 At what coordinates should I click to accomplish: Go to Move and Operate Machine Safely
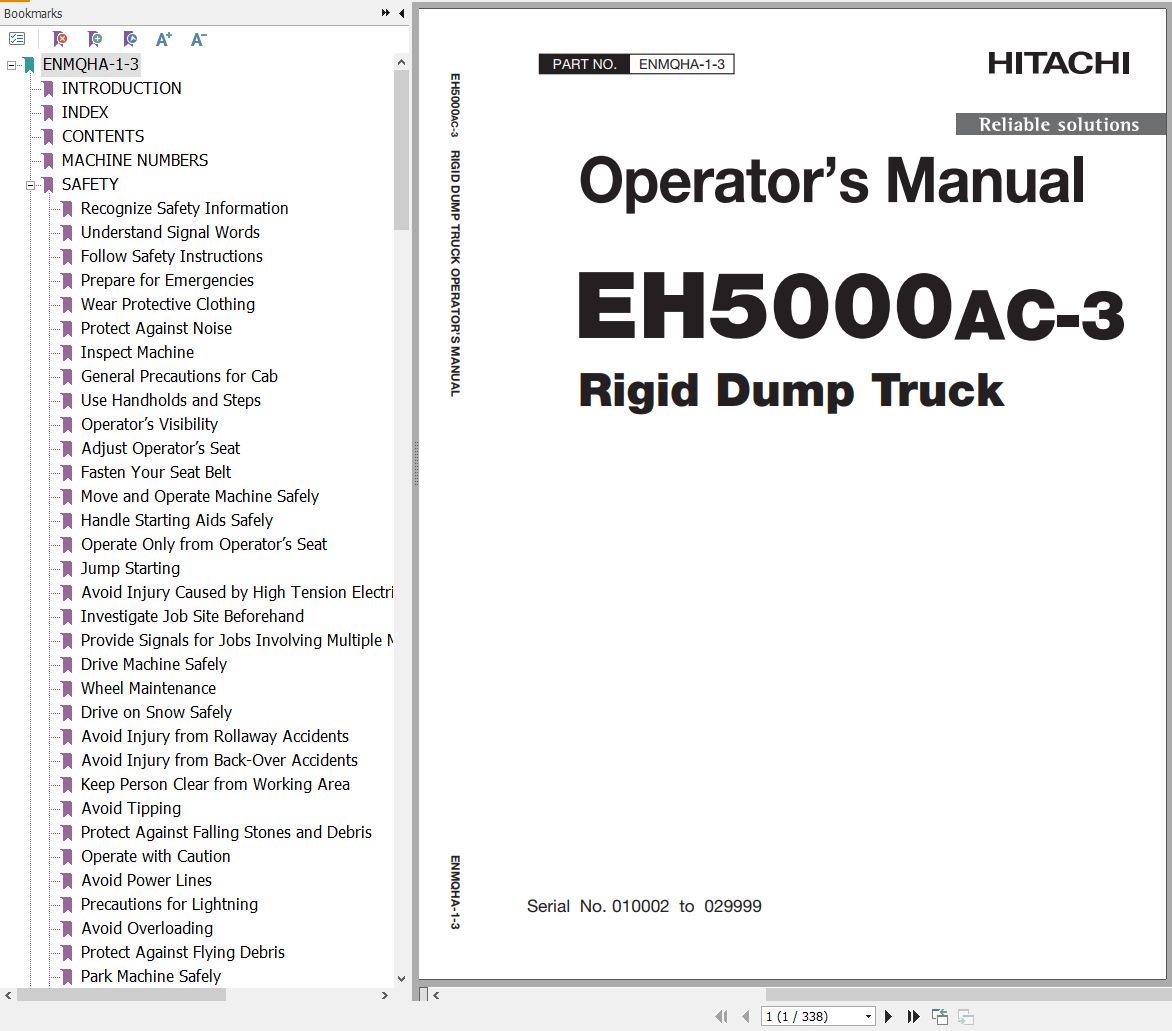(x=200, y=496)
